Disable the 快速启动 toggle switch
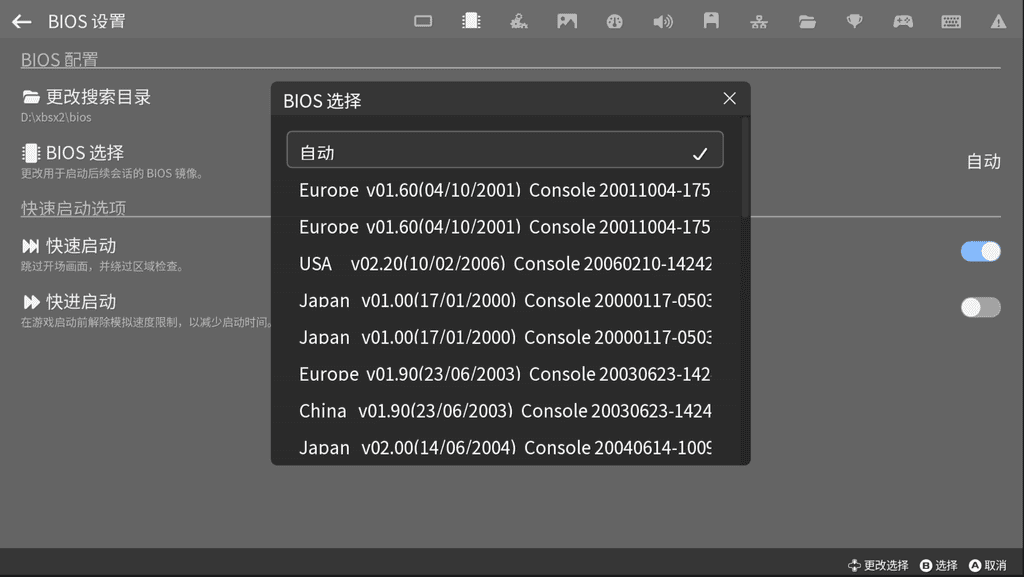This screenshot has width=1024, height=577. point(980,251)
